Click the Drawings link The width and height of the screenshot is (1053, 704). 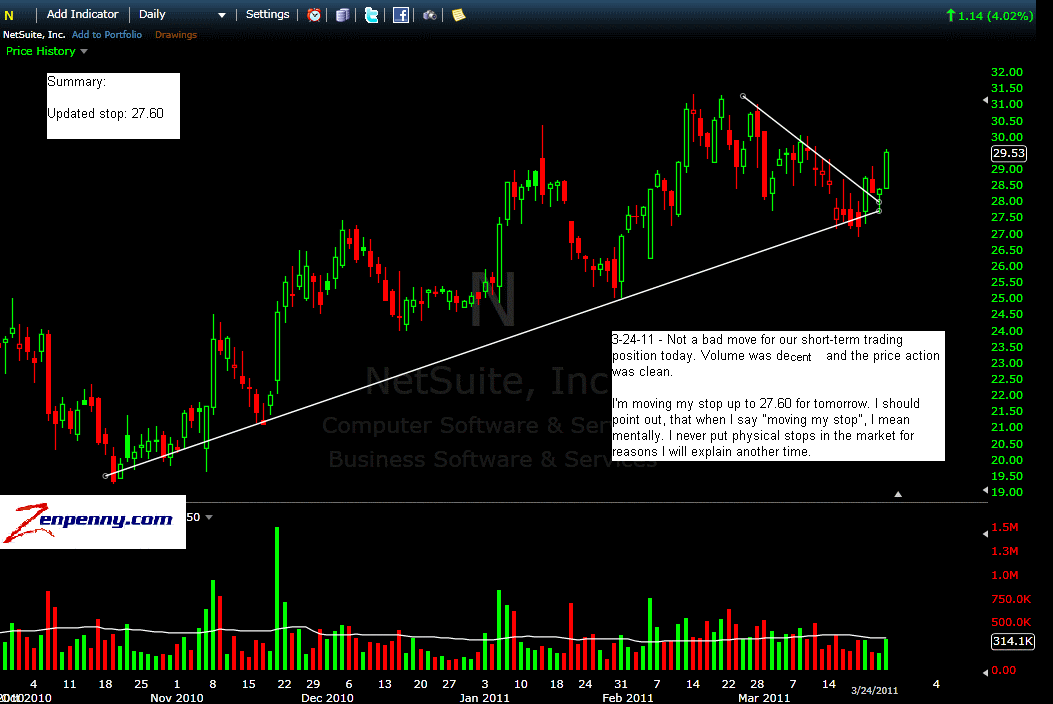coord(176,34)
